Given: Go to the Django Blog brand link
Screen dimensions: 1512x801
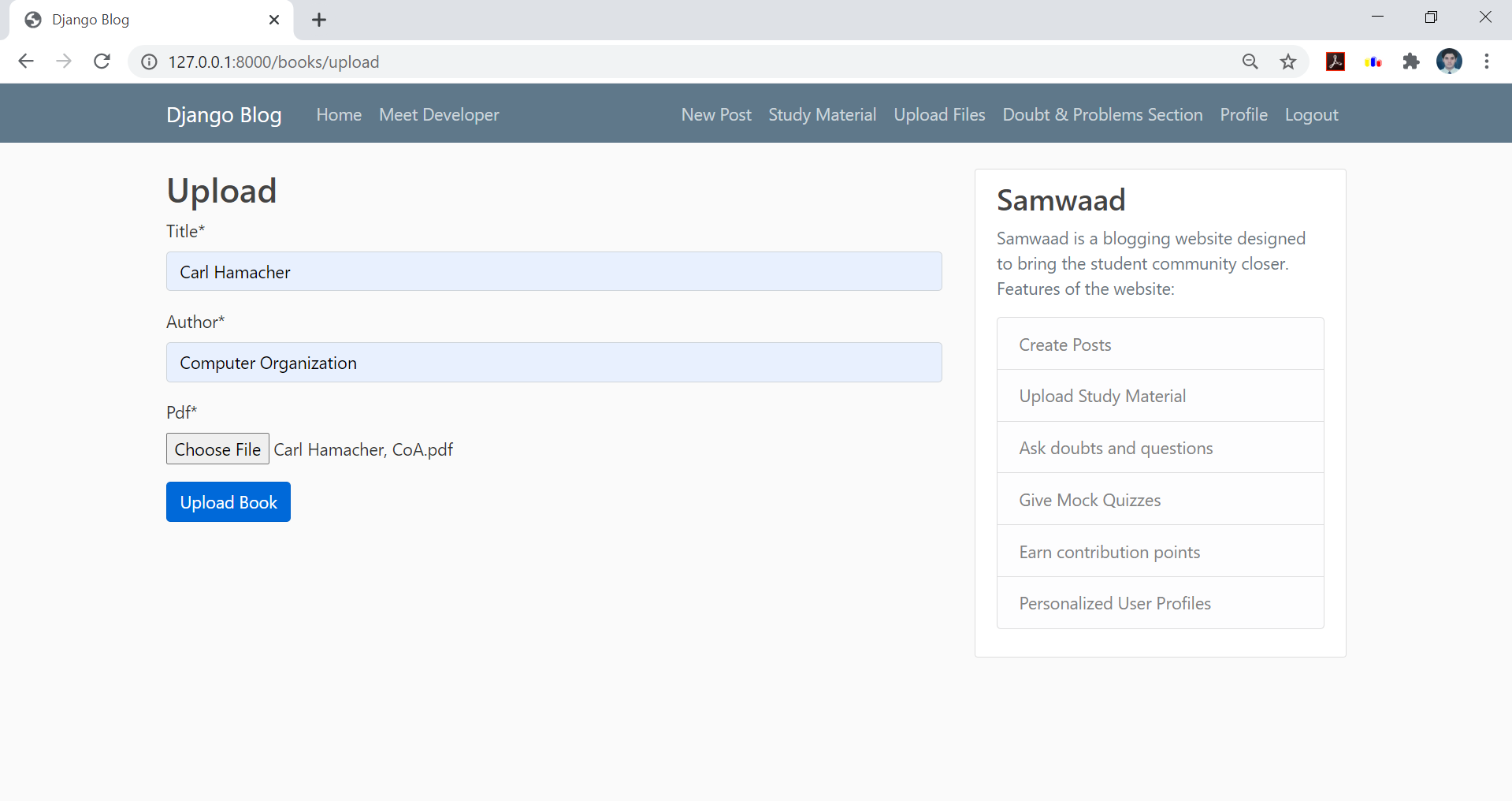Looking at the screenshot, I should point(224,114).
